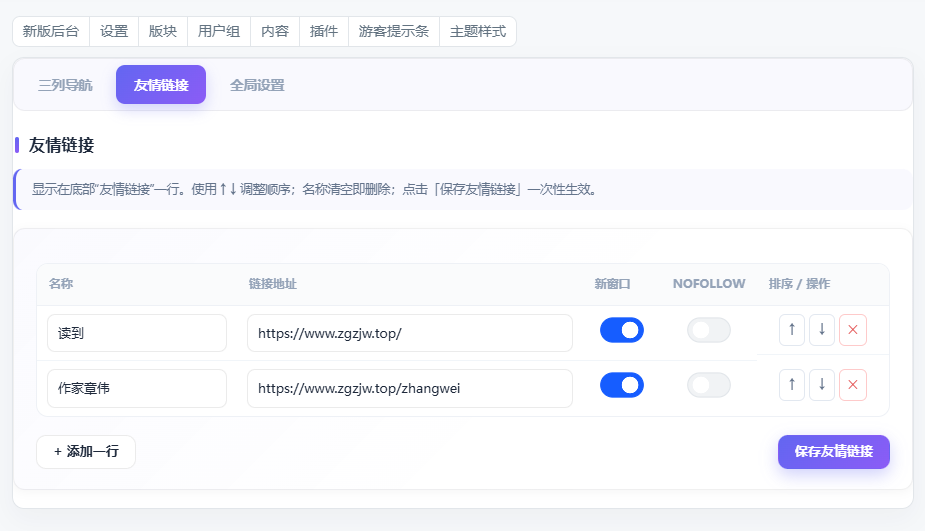The height and width of the screenshot is (531, 925).
Task: Click the 保存友情链接 button
Action: click(834, 452)
